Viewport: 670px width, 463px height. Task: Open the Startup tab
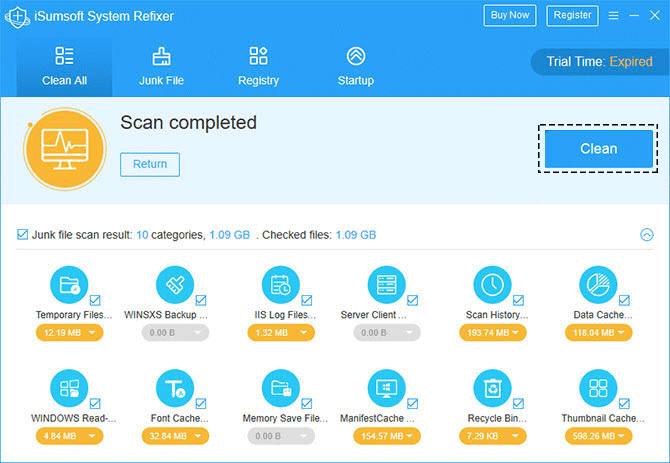pos(356,67)
